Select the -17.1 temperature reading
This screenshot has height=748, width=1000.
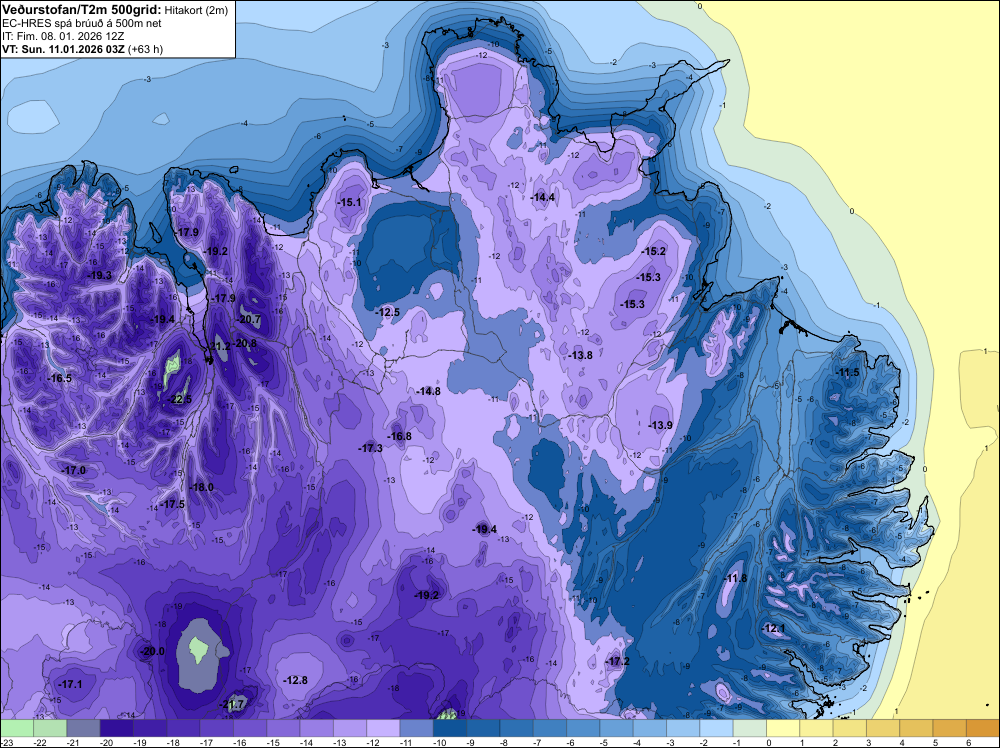coord(70,684)
